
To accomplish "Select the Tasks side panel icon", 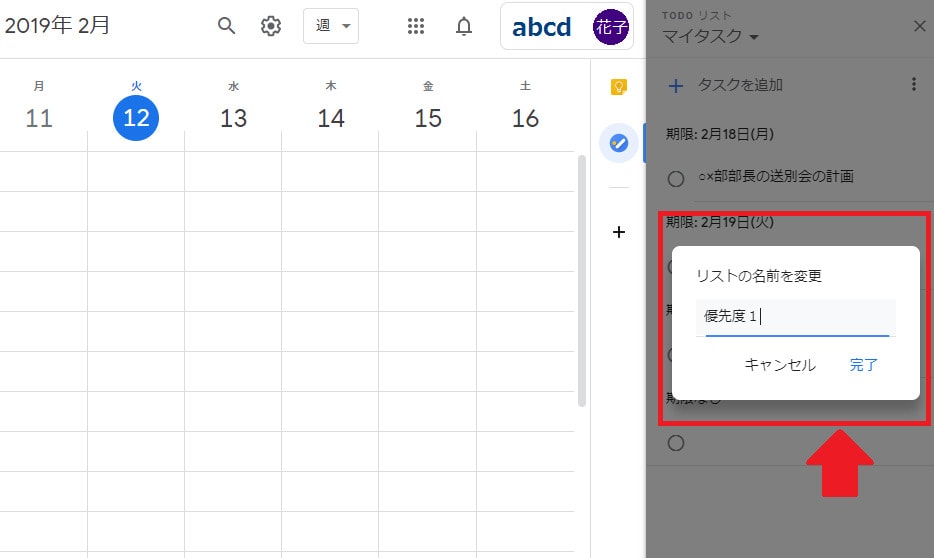I will pos(619,144).
